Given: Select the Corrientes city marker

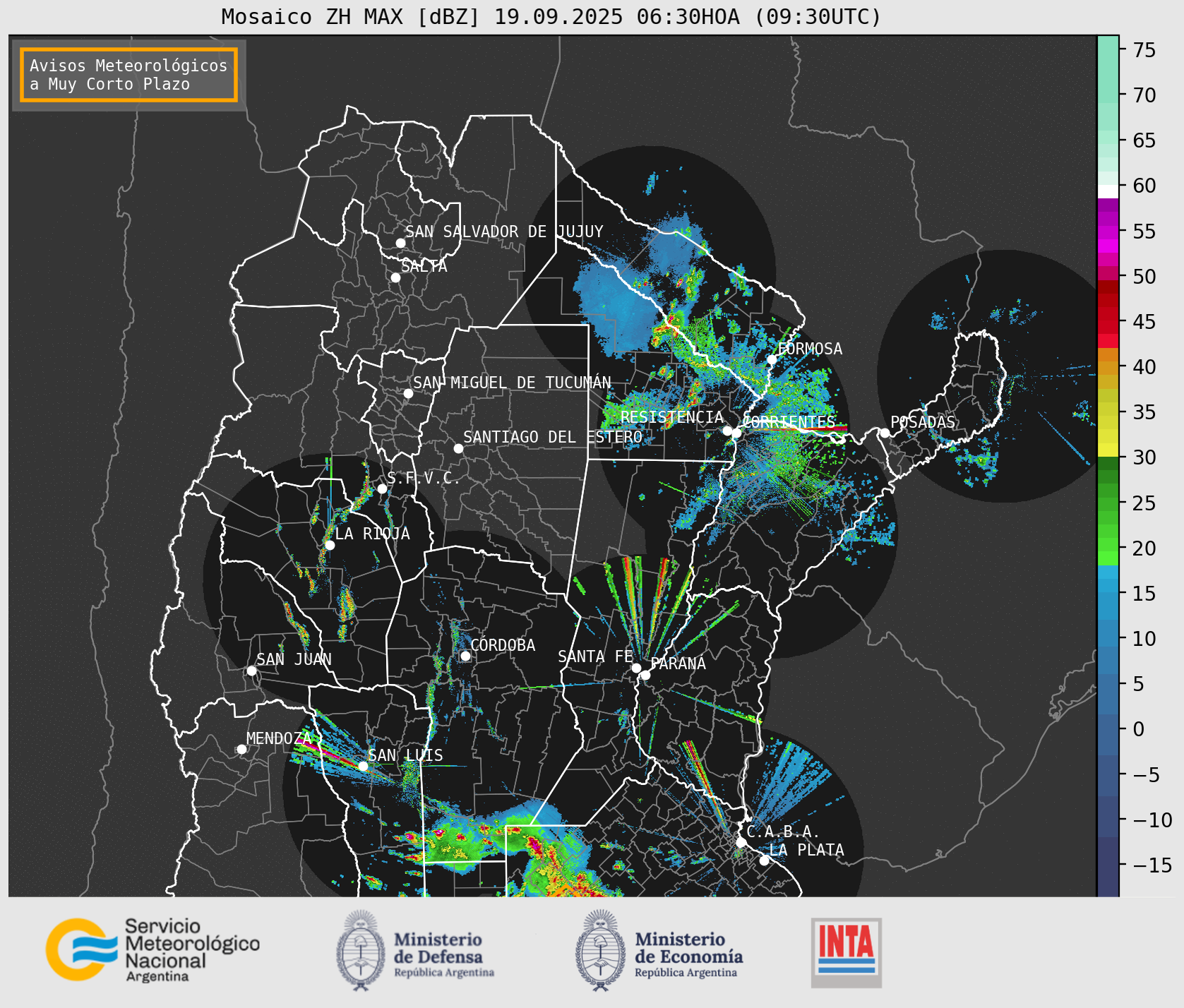Looking at the screenshot, I should [x=736, y=433].
